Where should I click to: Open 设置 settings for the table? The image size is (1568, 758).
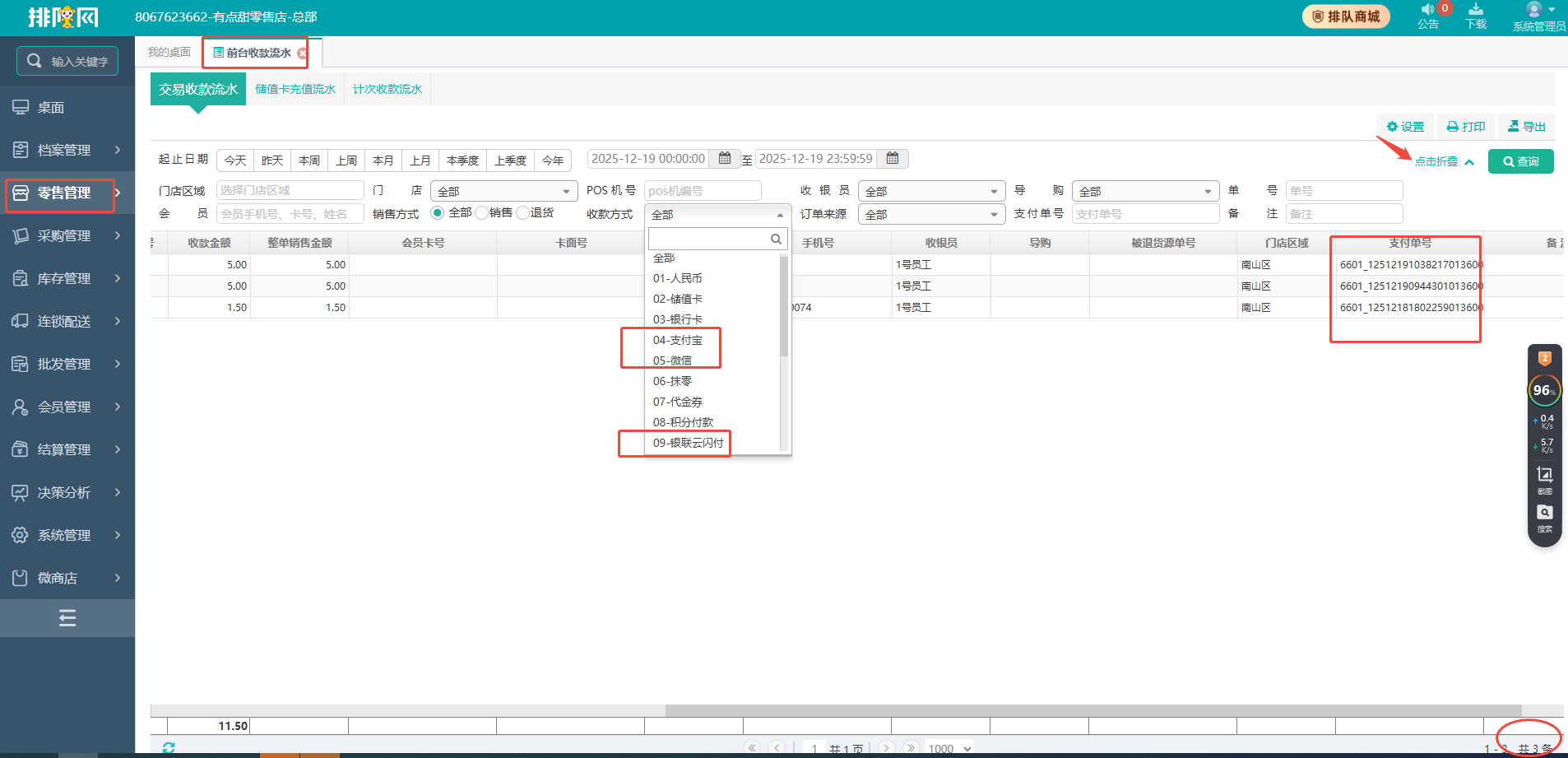tap(1405, 127)
